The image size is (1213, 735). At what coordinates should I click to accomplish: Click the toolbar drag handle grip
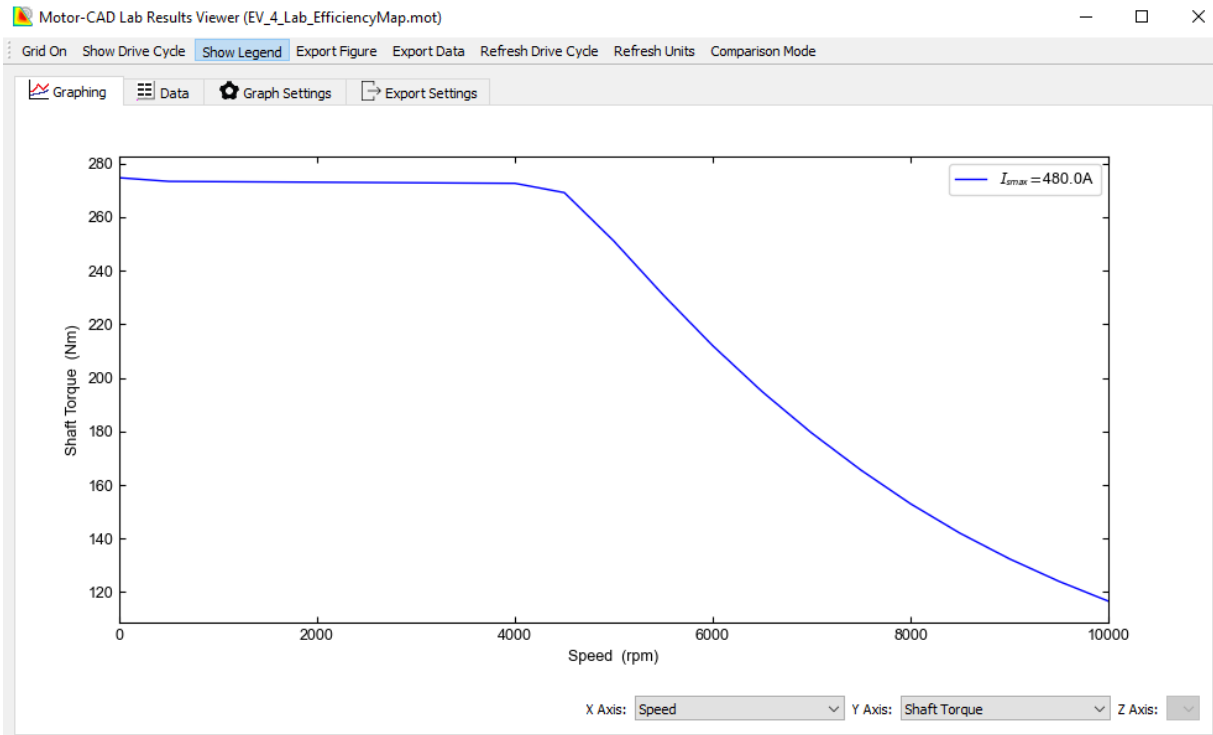(x=10, y=51)
